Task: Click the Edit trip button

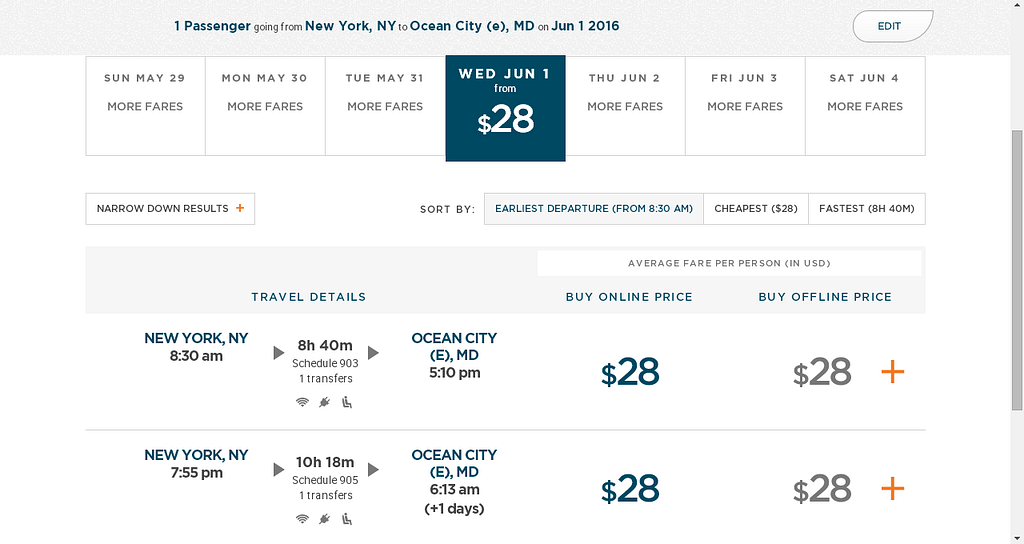Action: [x=892, y=26]
